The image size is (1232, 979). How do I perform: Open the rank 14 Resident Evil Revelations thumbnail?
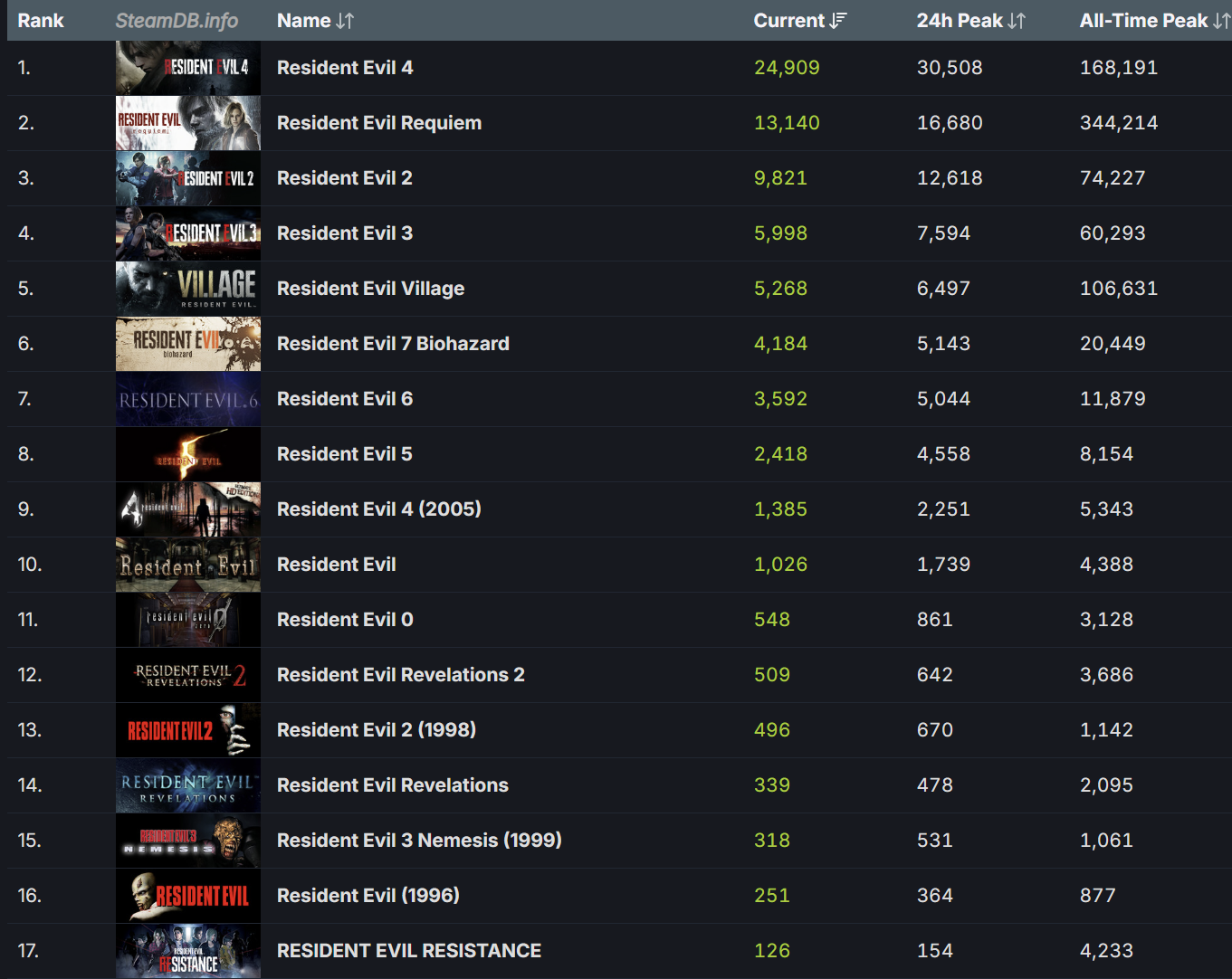tap(188, 785)
